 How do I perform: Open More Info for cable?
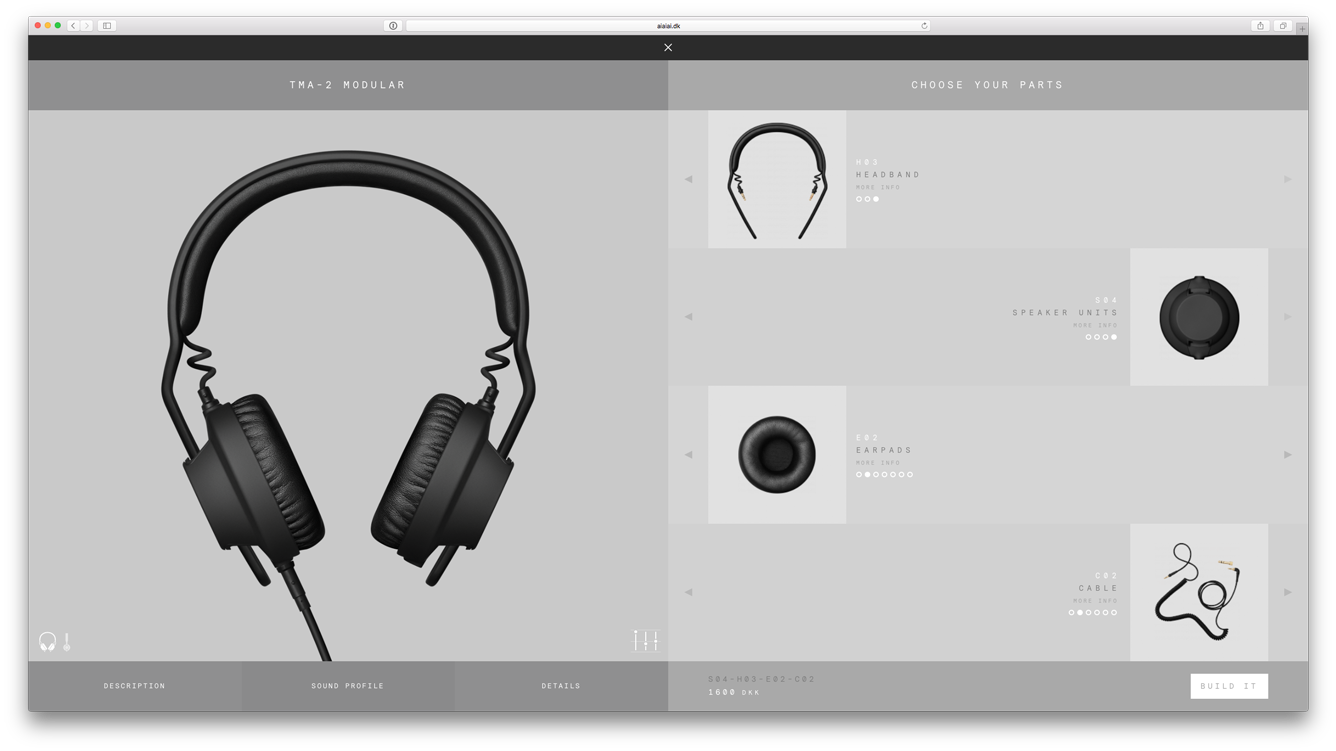[x=1095, y=601]
